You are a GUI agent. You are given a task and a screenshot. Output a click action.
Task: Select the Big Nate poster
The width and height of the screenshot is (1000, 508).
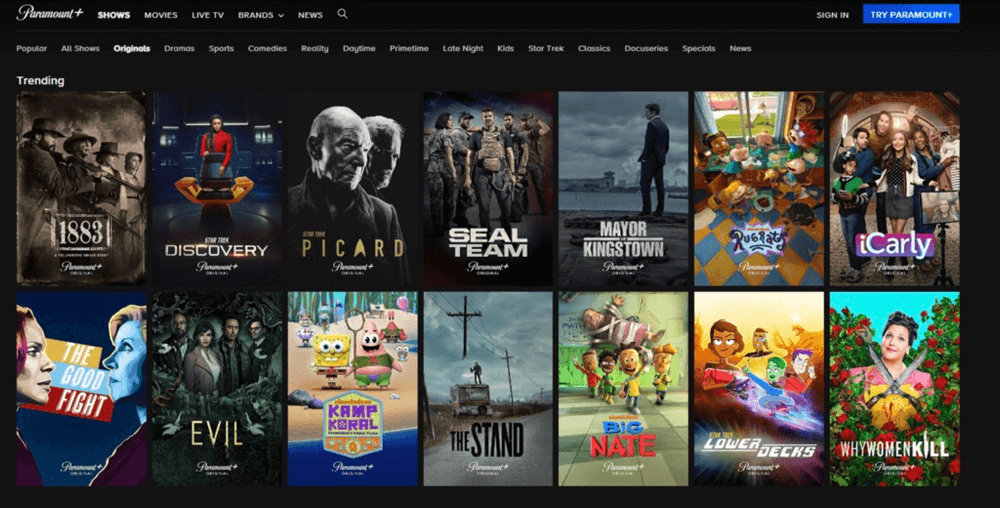coord(624,389)
